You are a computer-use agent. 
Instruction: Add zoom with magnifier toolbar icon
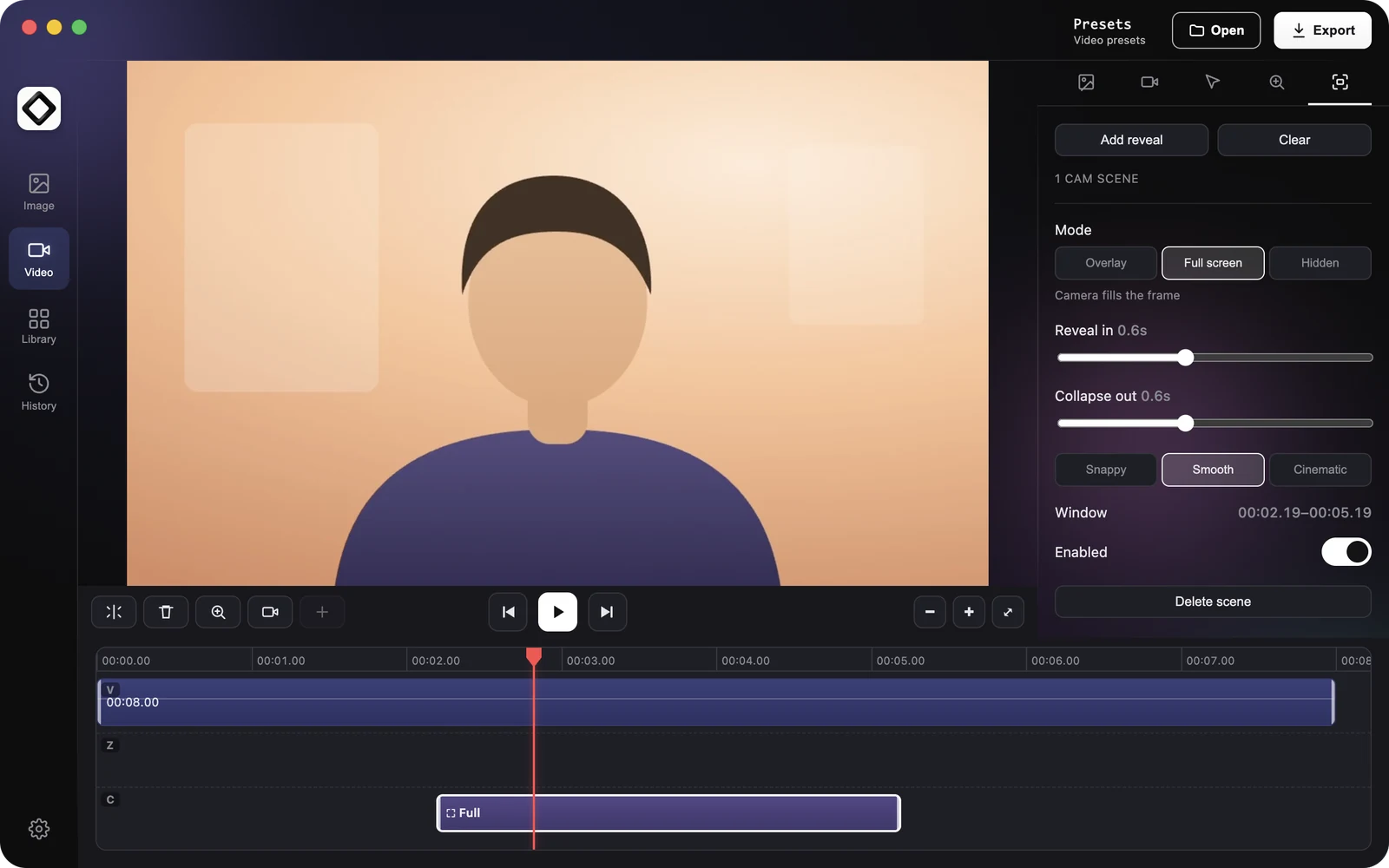click(x=218, y=612)
